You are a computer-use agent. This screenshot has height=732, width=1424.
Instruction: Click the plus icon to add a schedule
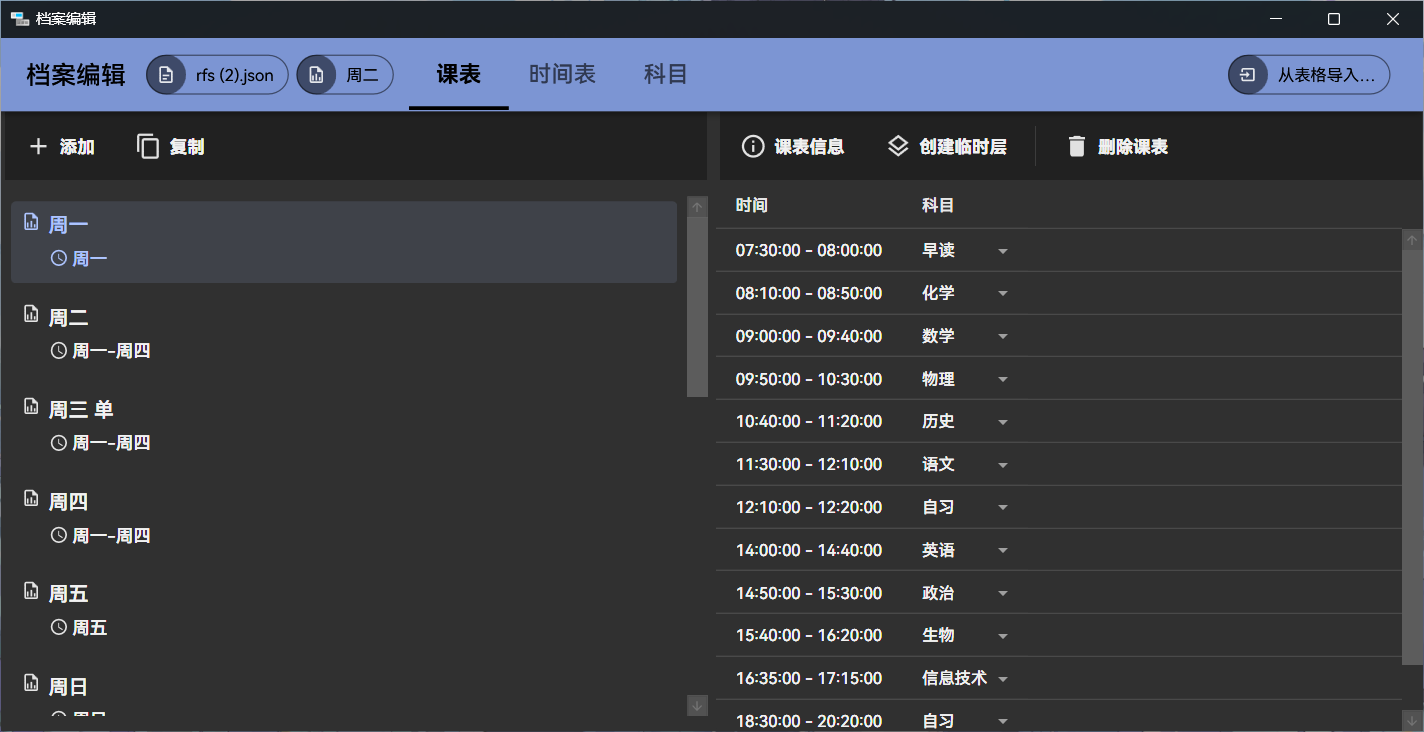coord(38,147)
